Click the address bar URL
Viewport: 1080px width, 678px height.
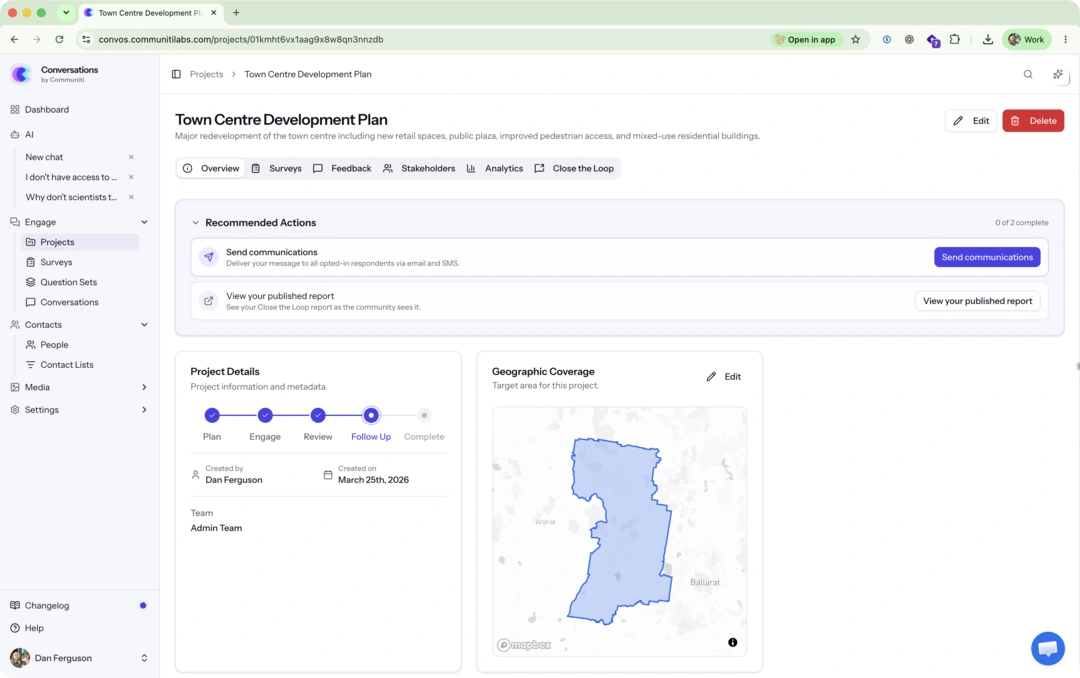click(x=240, y=39)
